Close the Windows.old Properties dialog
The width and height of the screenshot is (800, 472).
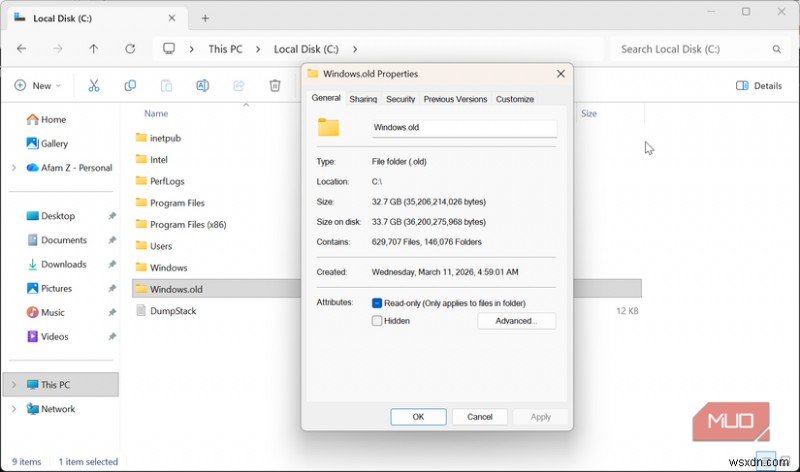pyautogui.click(x=561, y=74)
